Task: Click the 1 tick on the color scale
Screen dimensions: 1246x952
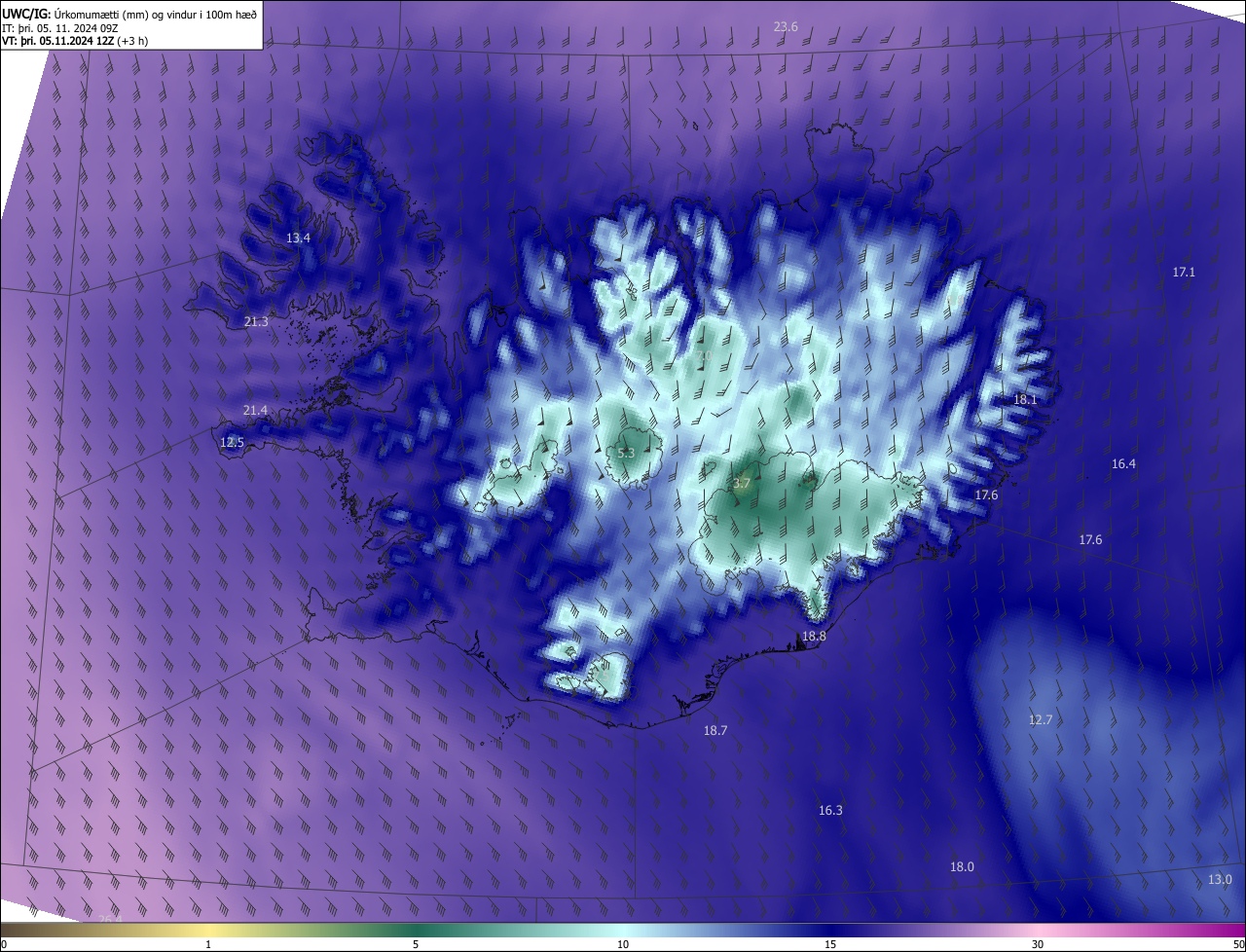Action: (208, 945)
